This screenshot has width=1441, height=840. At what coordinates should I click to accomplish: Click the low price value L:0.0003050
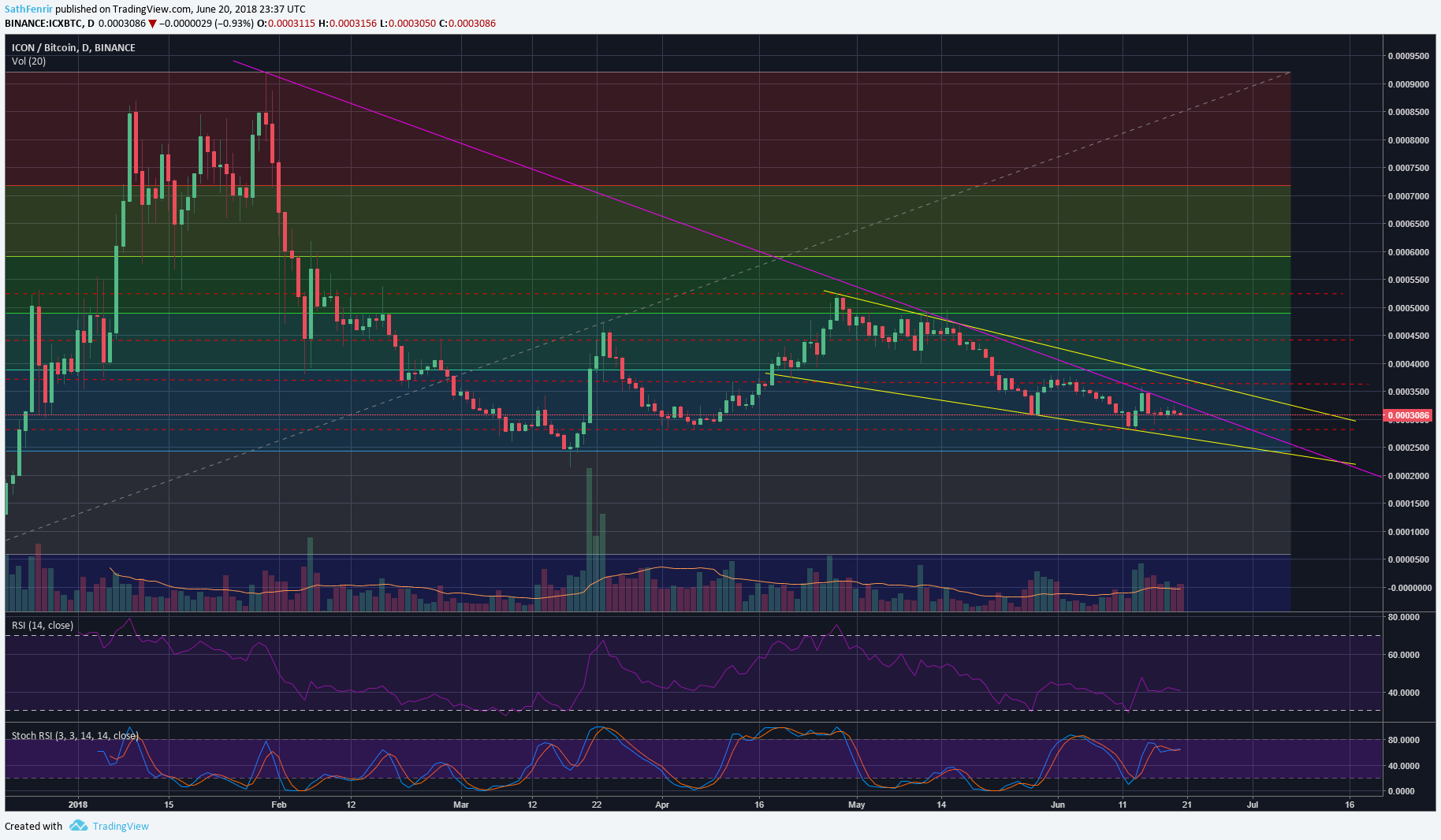pyautogui.click(x=408, y=23)
